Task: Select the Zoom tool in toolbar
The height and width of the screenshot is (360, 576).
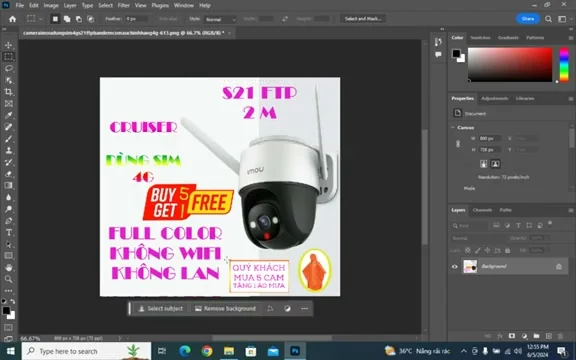Action: click(x=8, y=279)
